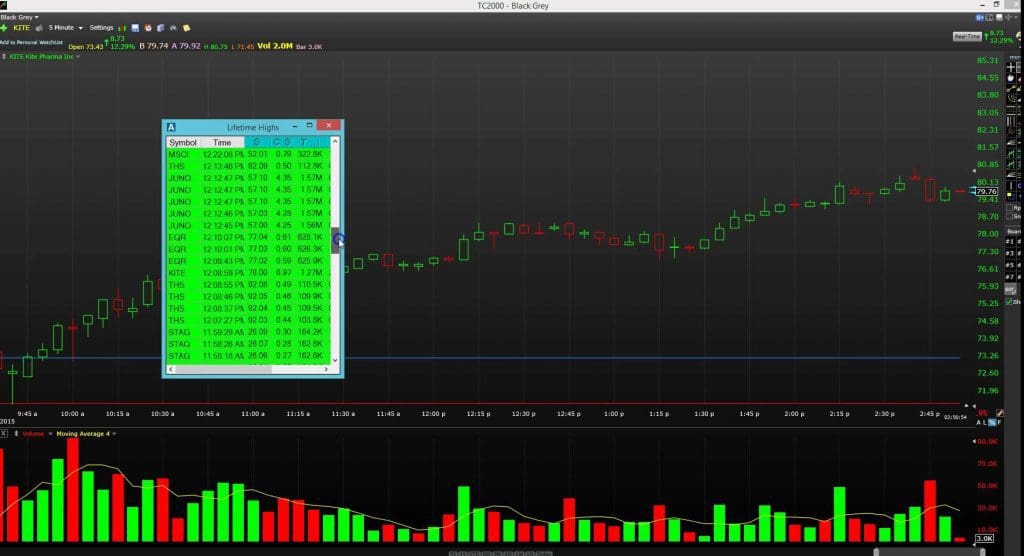Click the #7 button on right panel

click(1010, 277)
